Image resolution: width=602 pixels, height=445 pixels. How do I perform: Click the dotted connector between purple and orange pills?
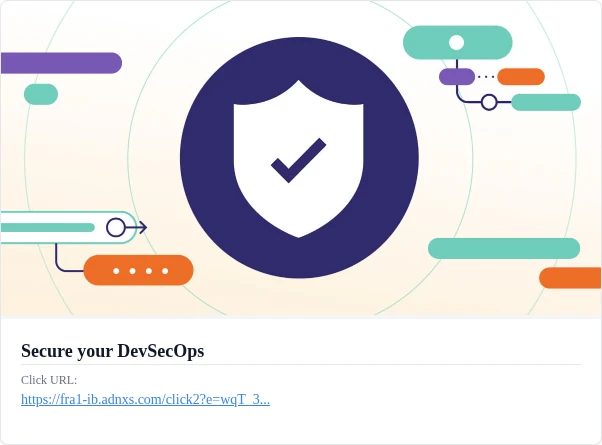486,77
